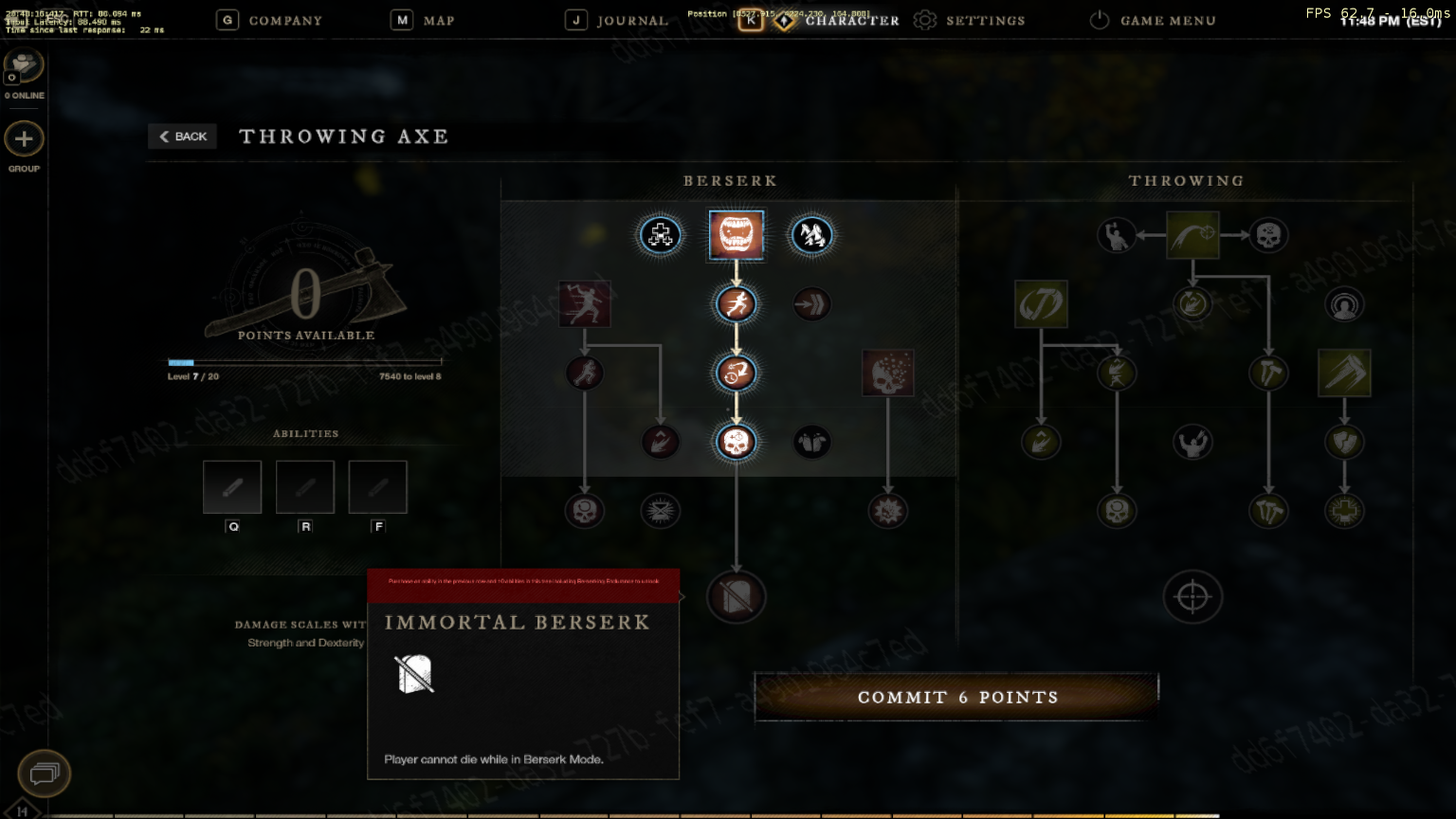This screenshot has width=1456, height=819.
Task: Select the Berserk roaring mouth ability
Action: [737, 235]
